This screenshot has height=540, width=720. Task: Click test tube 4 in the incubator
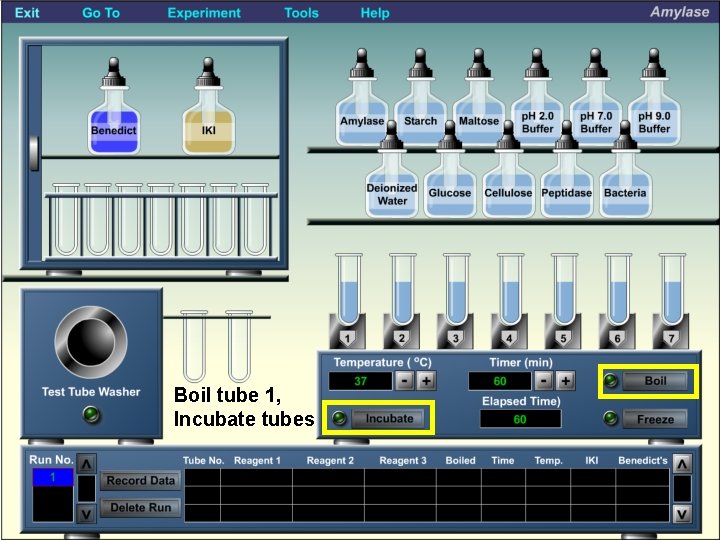pyautogui.click(x=511, y=290)
